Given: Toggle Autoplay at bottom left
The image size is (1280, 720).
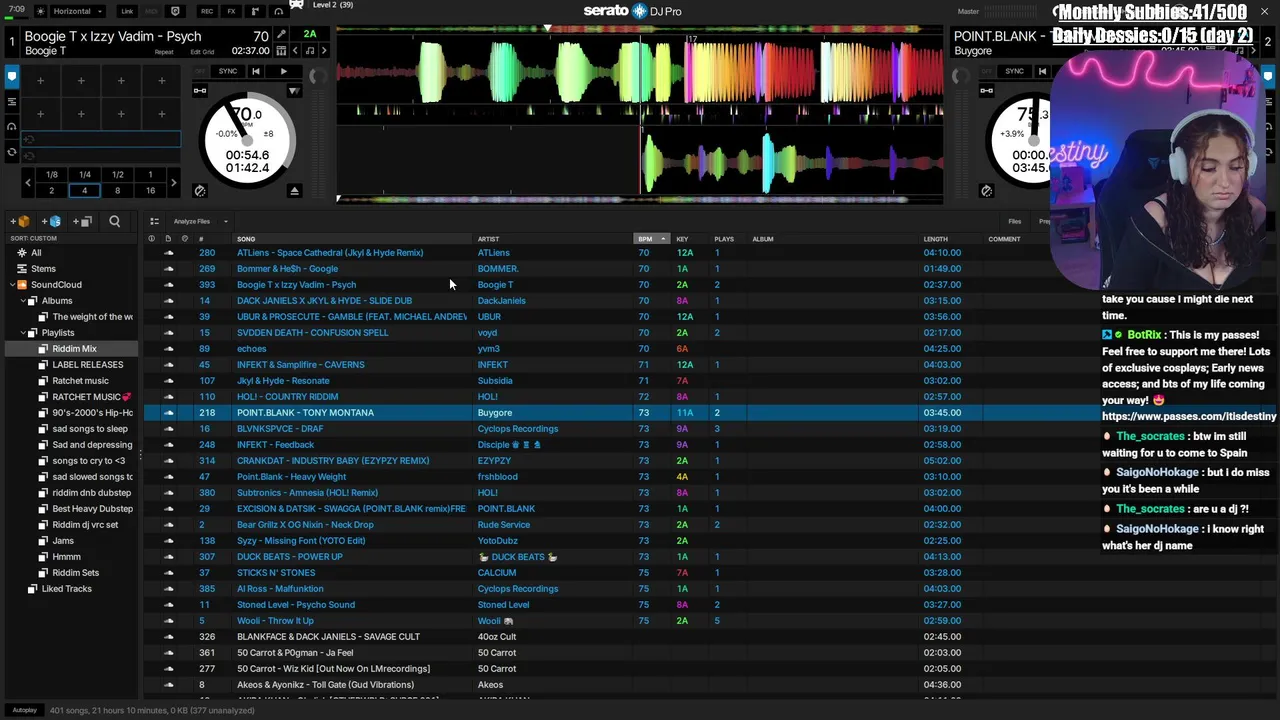Looking at the screenshot, I should 24,710.
